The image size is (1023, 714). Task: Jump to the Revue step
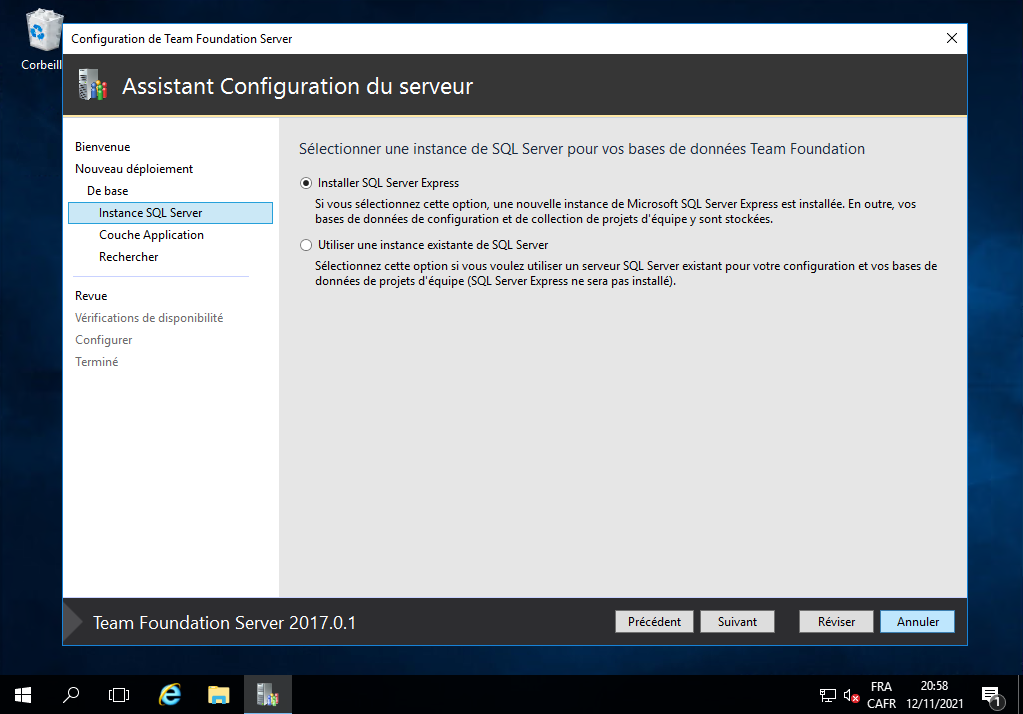tap(91, 296)
